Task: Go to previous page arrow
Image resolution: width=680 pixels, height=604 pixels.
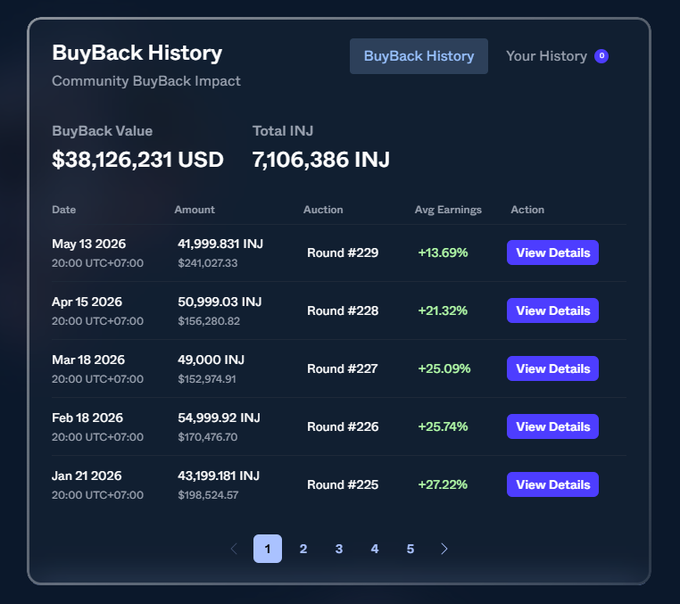Action: pos(234,548)
